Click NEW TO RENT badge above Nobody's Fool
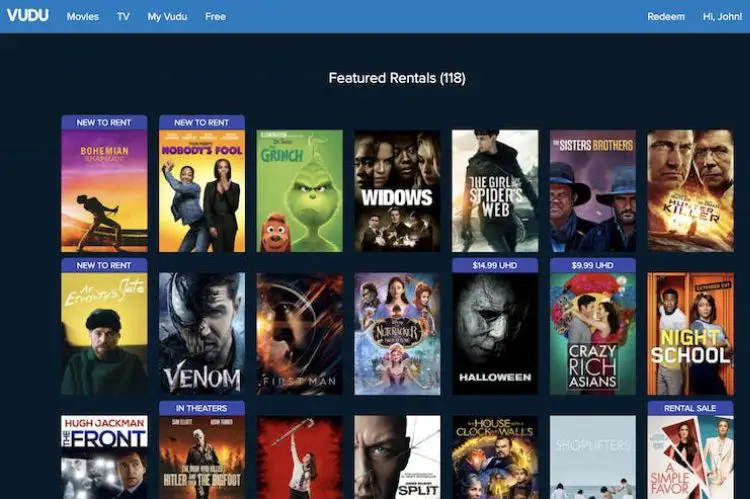The width and height of the screenshot is (750, 499). [x=202, y=122]
